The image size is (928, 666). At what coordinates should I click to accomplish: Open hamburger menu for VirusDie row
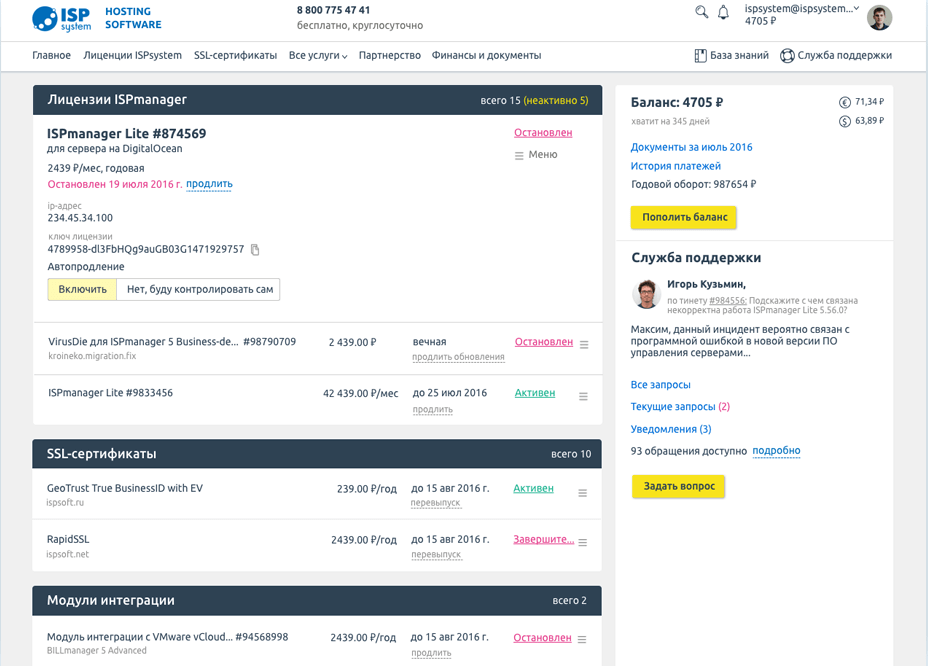(584, 345)
